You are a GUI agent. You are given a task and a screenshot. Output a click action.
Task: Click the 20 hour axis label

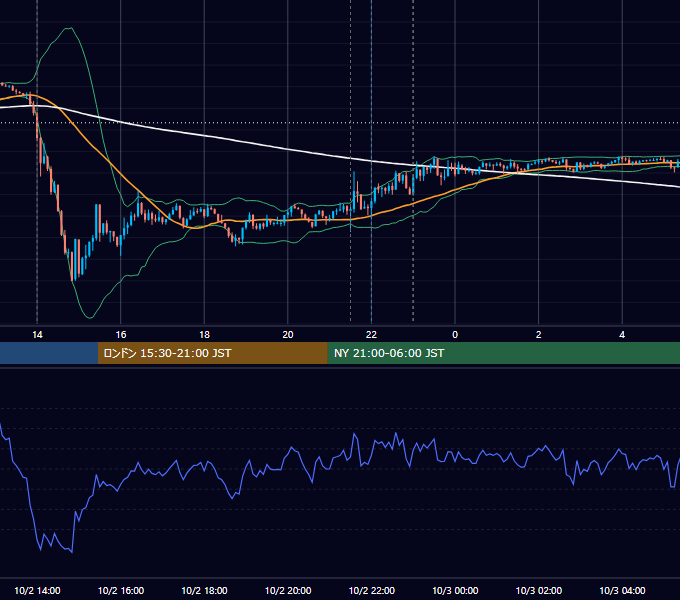[288, 335]
